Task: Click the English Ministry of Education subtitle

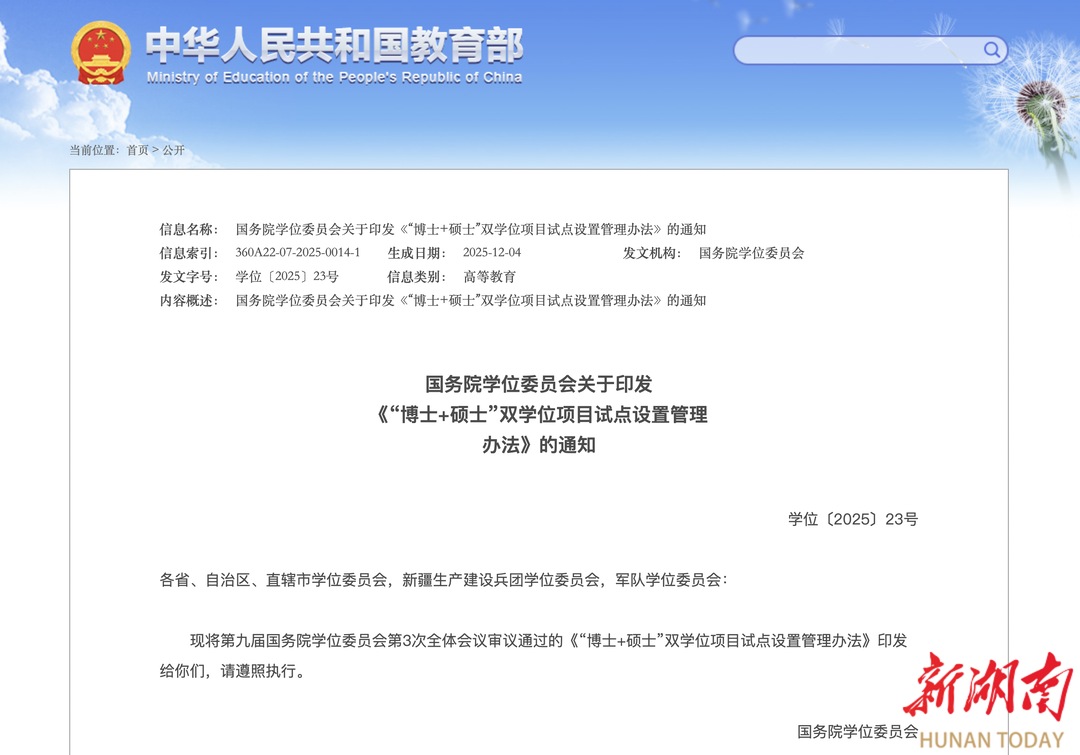Action: 334,77
